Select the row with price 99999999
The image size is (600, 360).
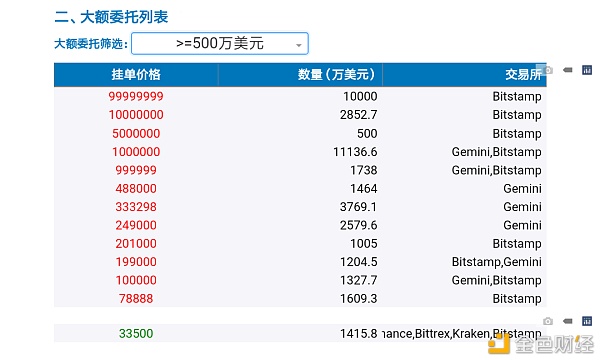pos(300,96)
